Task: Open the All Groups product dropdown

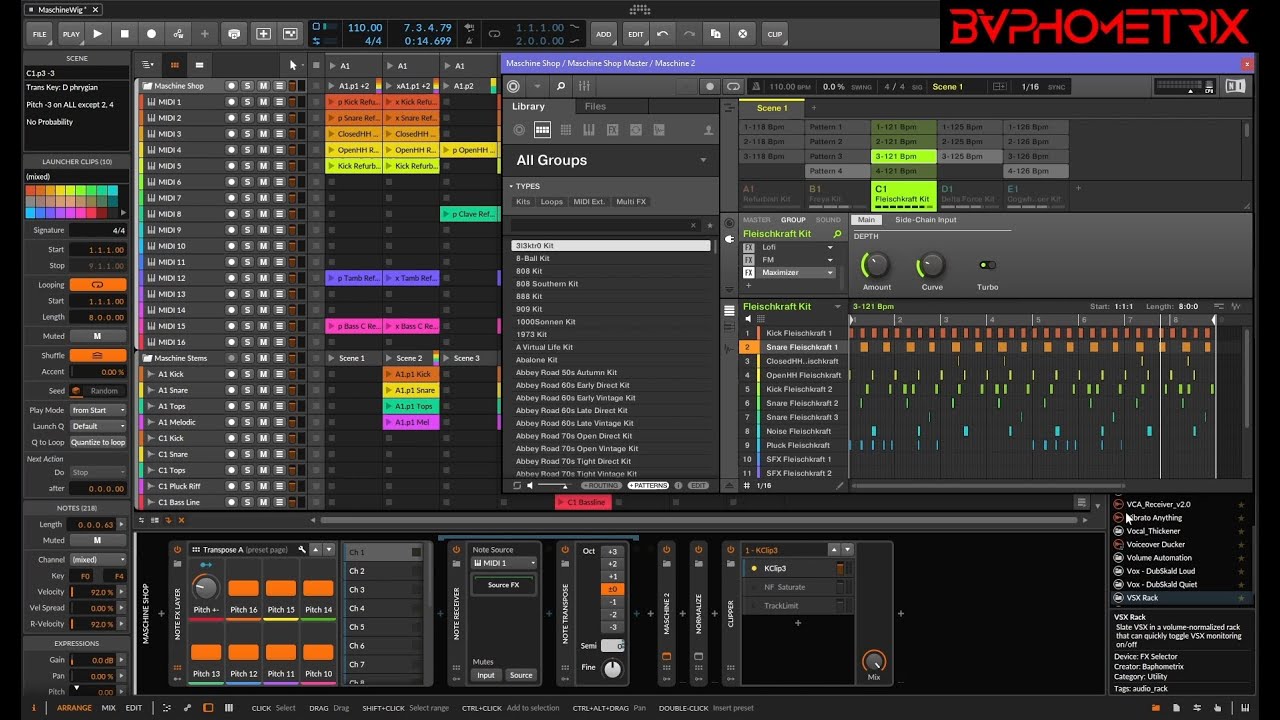Action: (612, 160)
